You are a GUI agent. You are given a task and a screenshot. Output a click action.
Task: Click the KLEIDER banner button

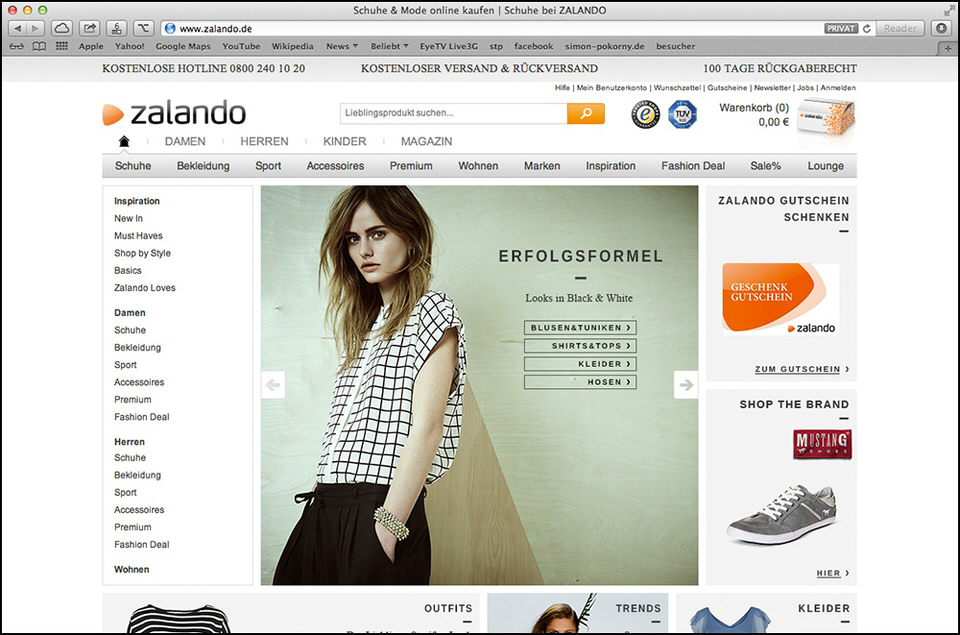coord(580,364)
